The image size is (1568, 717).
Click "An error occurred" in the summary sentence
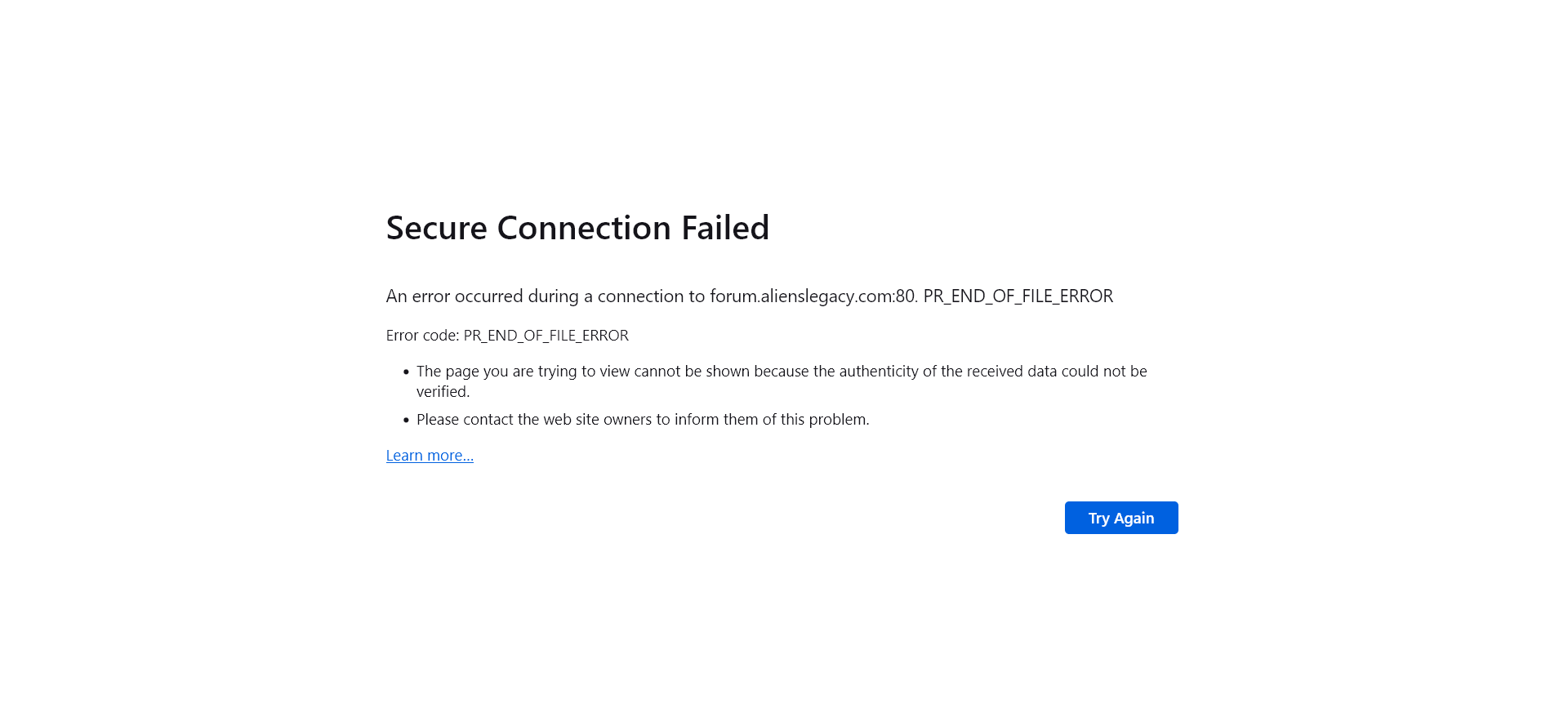pos(454,296)
